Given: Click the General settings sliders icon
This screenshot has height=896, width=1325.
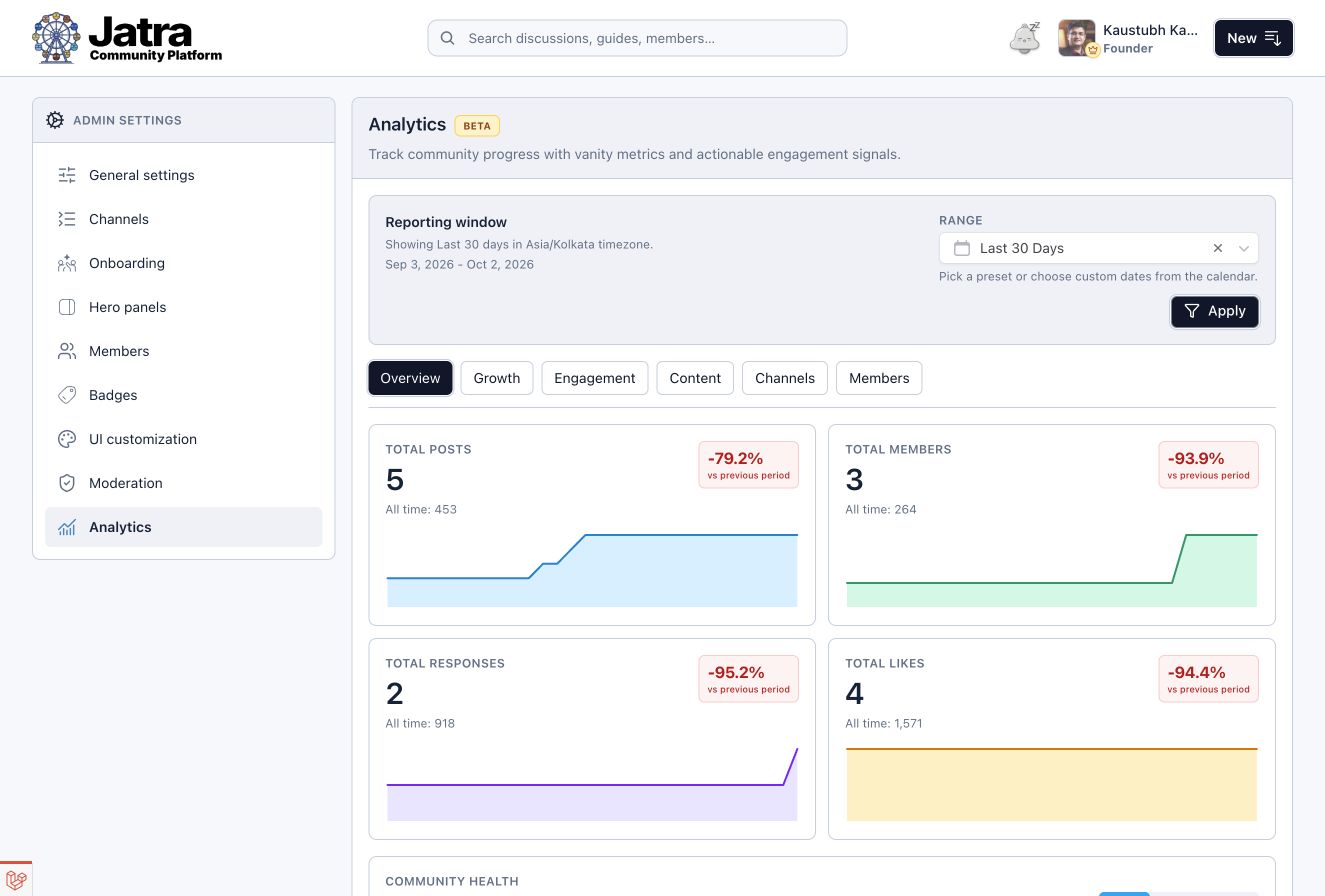Looking at the screenshot, I should coord(67,175).
